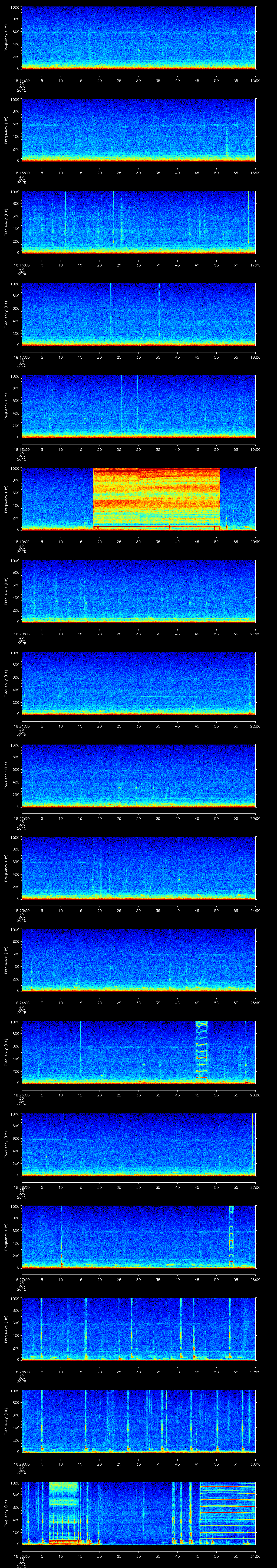This screenshot has width=277, height=1568.
Task: Click the horizontal tonal bands ending 18:30 panel
Action: coord(228,1513)
